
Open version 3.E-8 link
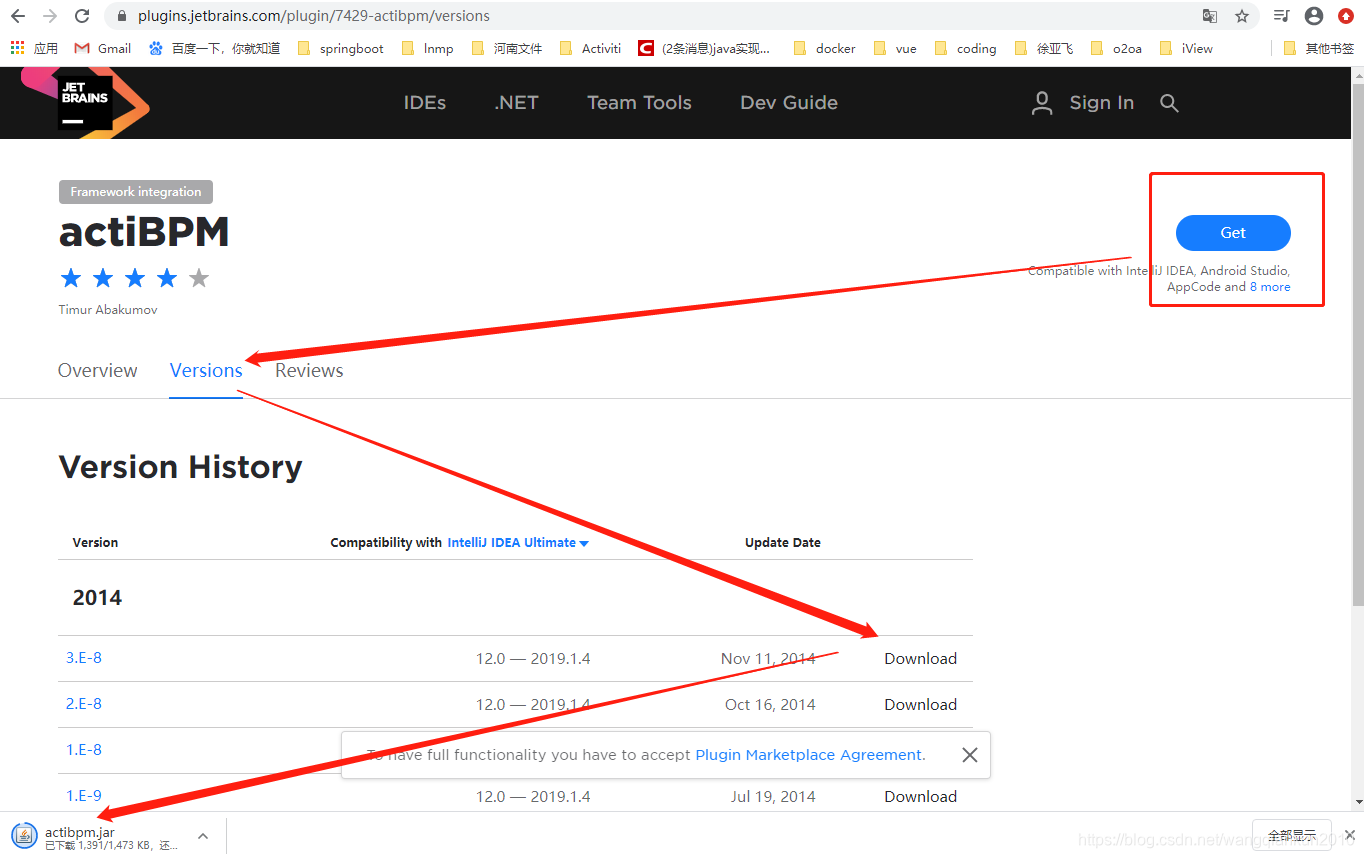tap(84, 658)
